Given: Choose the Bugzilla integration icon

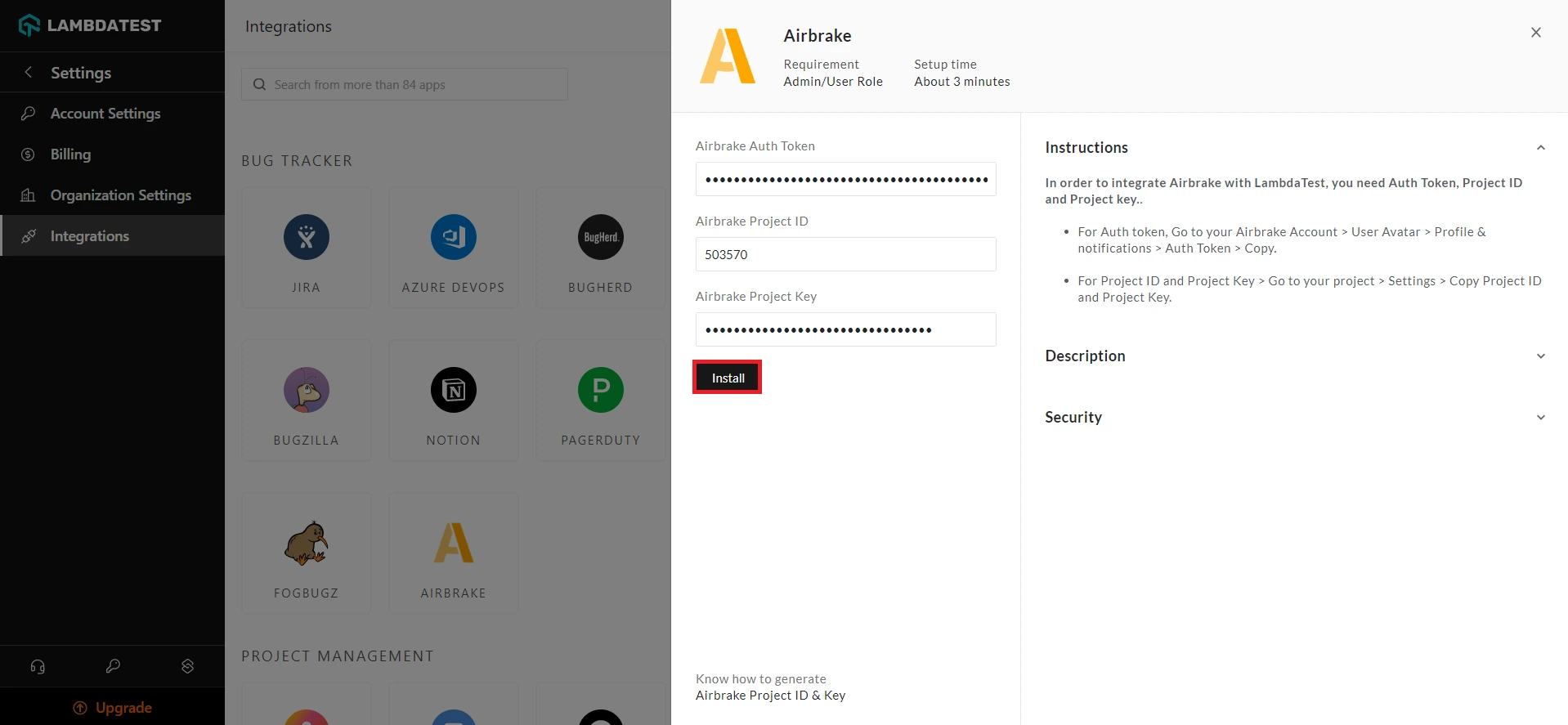Looking at the screenshot, I should pyautogui.click(x=306, y=390).
